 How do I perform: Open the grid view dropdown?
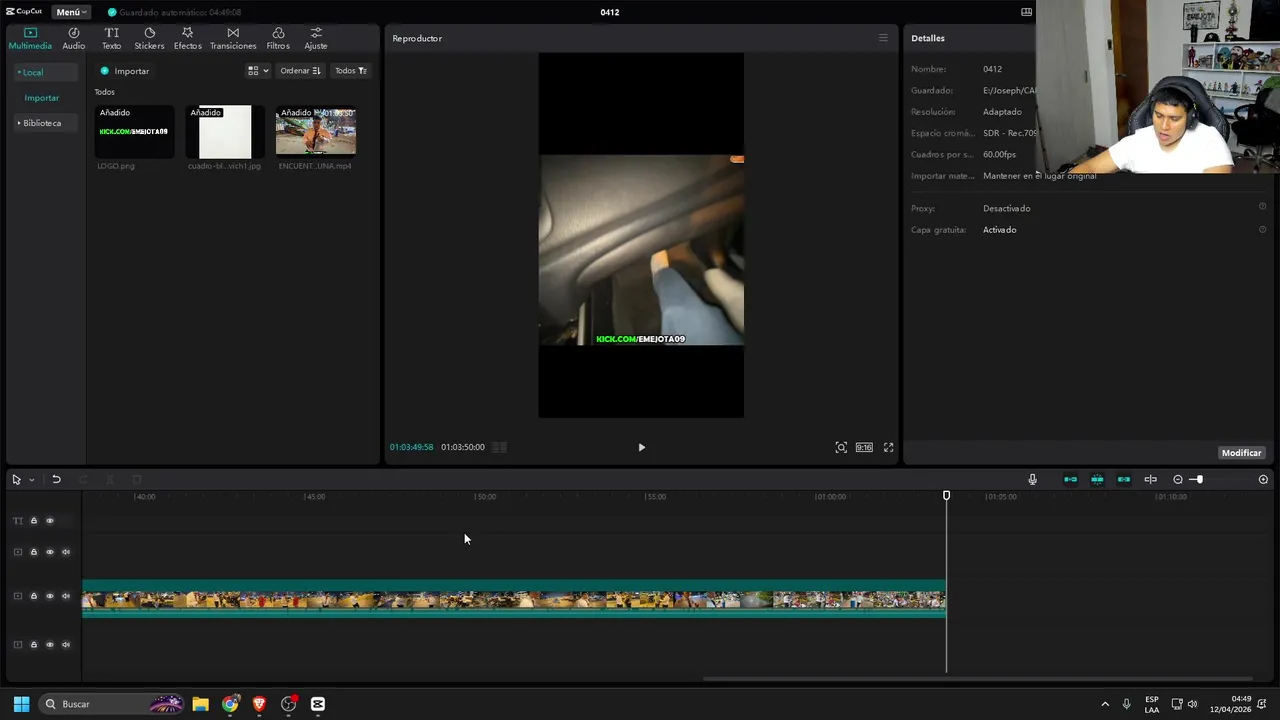click(258, 71)
